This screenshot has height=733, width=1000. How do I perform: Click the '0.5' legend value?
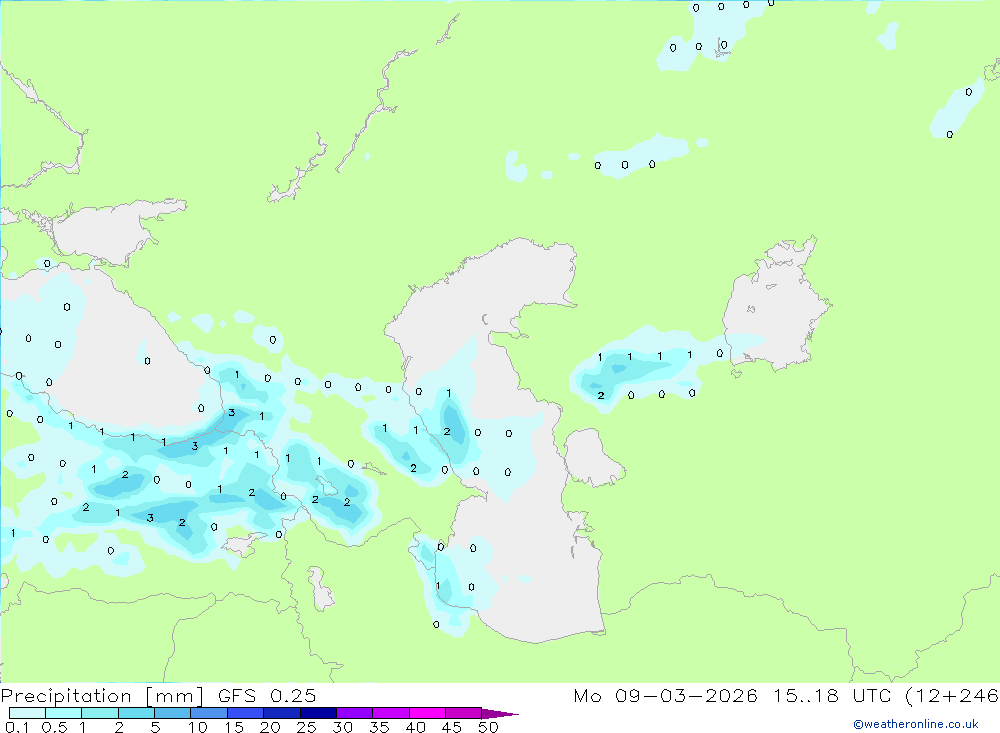click(x=54, y=727)
